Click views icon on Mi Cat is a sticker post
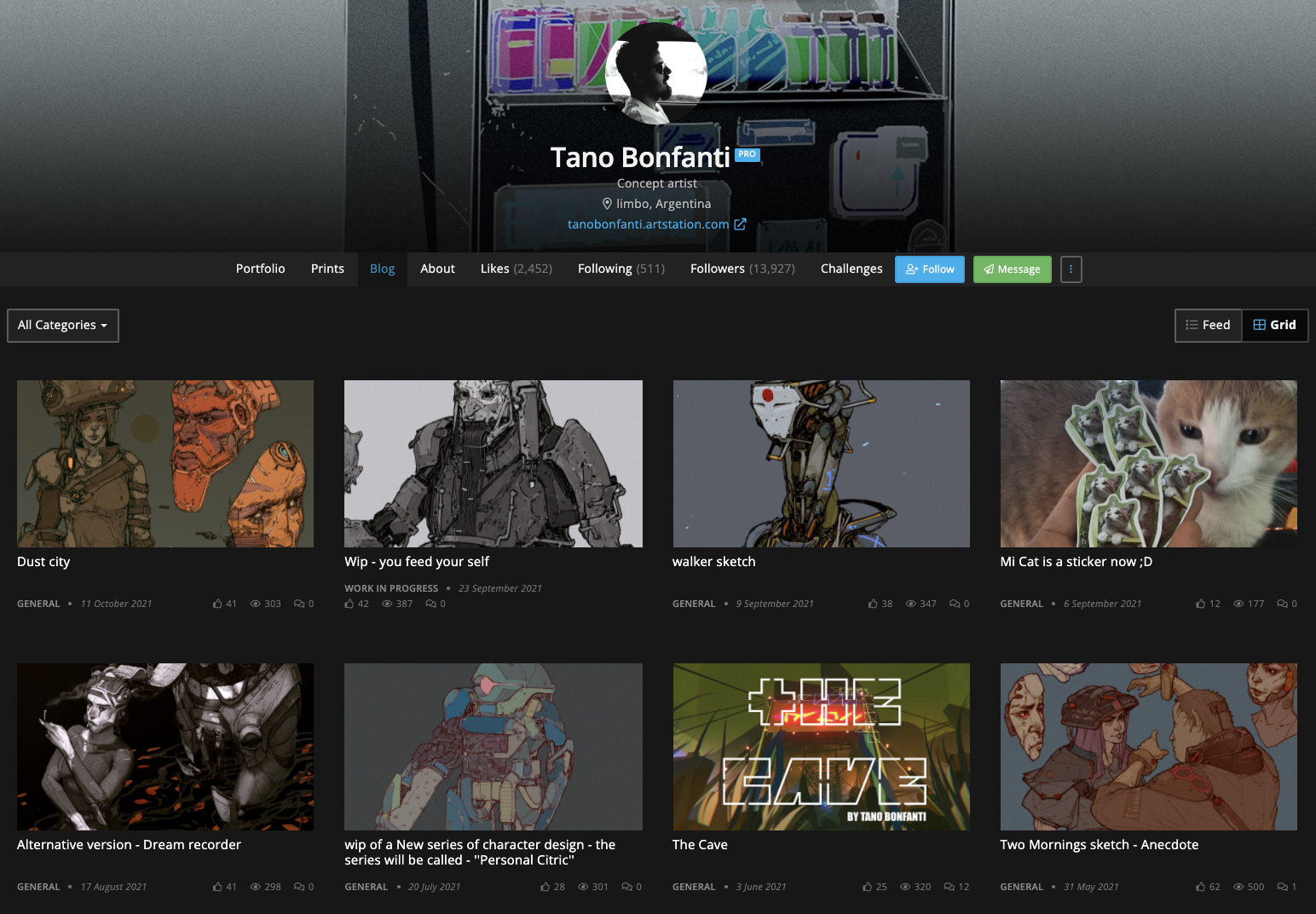 click(x=1238, y=604)
